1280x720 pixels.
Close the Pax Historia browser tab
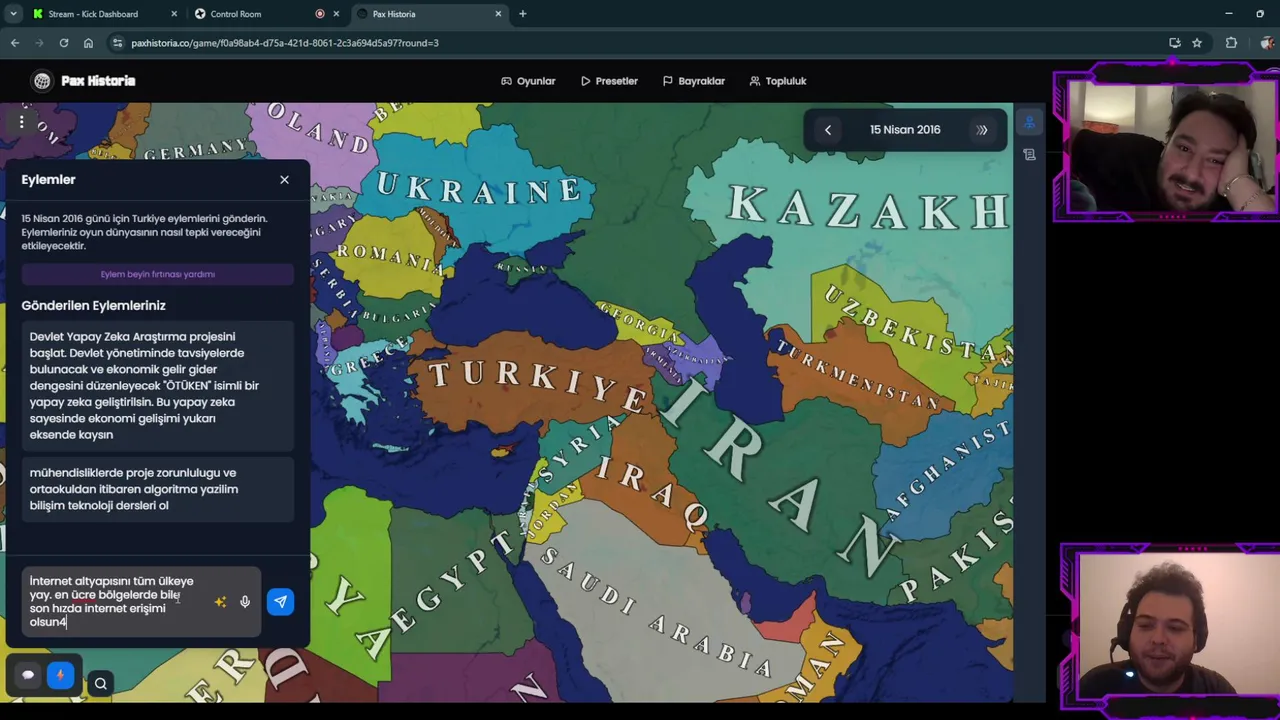[x=499, y=14]
